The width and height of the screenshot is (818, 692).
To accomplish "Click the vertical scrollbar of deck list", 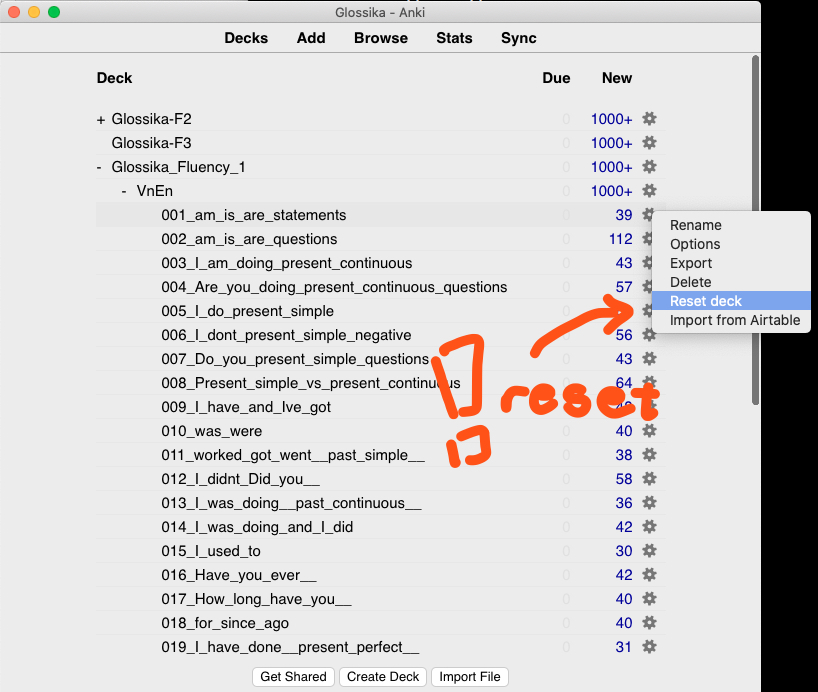I will click(x=755, y=230).
